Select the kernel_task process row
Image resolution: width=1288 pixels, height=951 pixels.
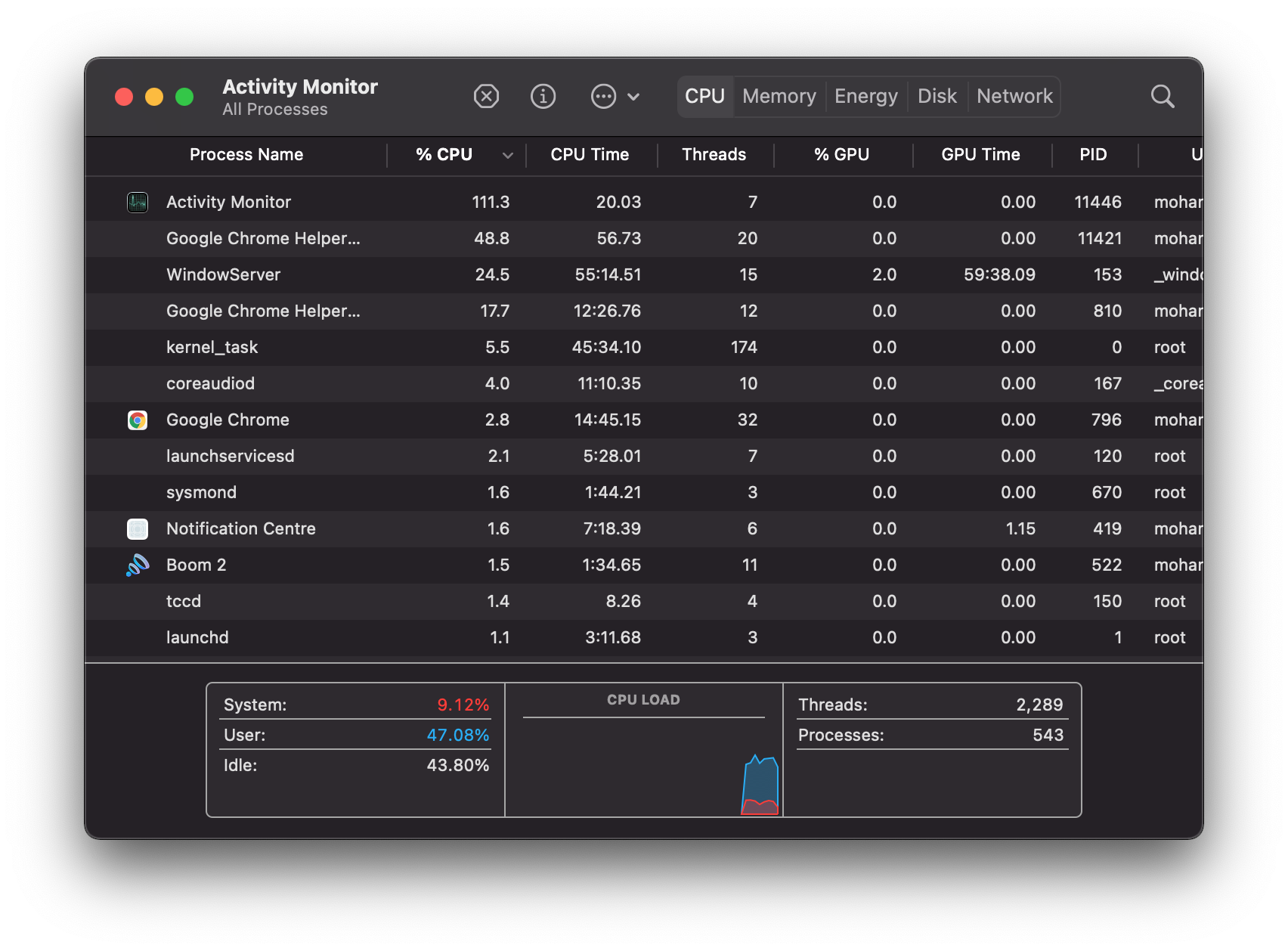(x=644, y=348)
